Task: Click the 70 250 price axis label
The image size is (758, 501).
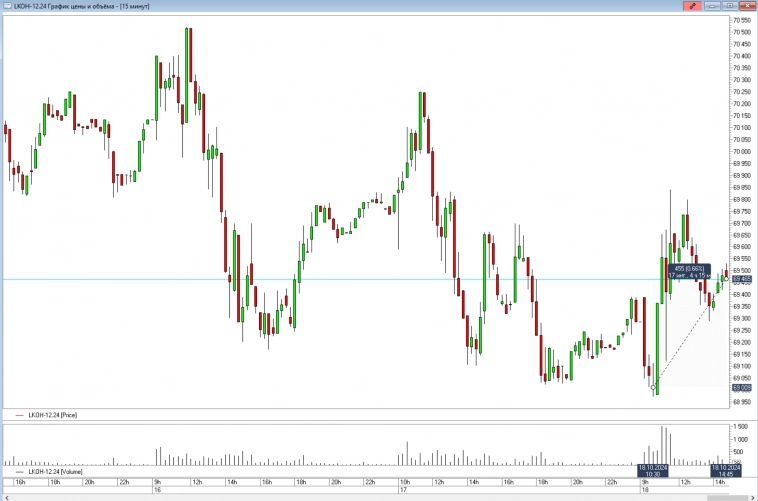Action: (742, 92)
